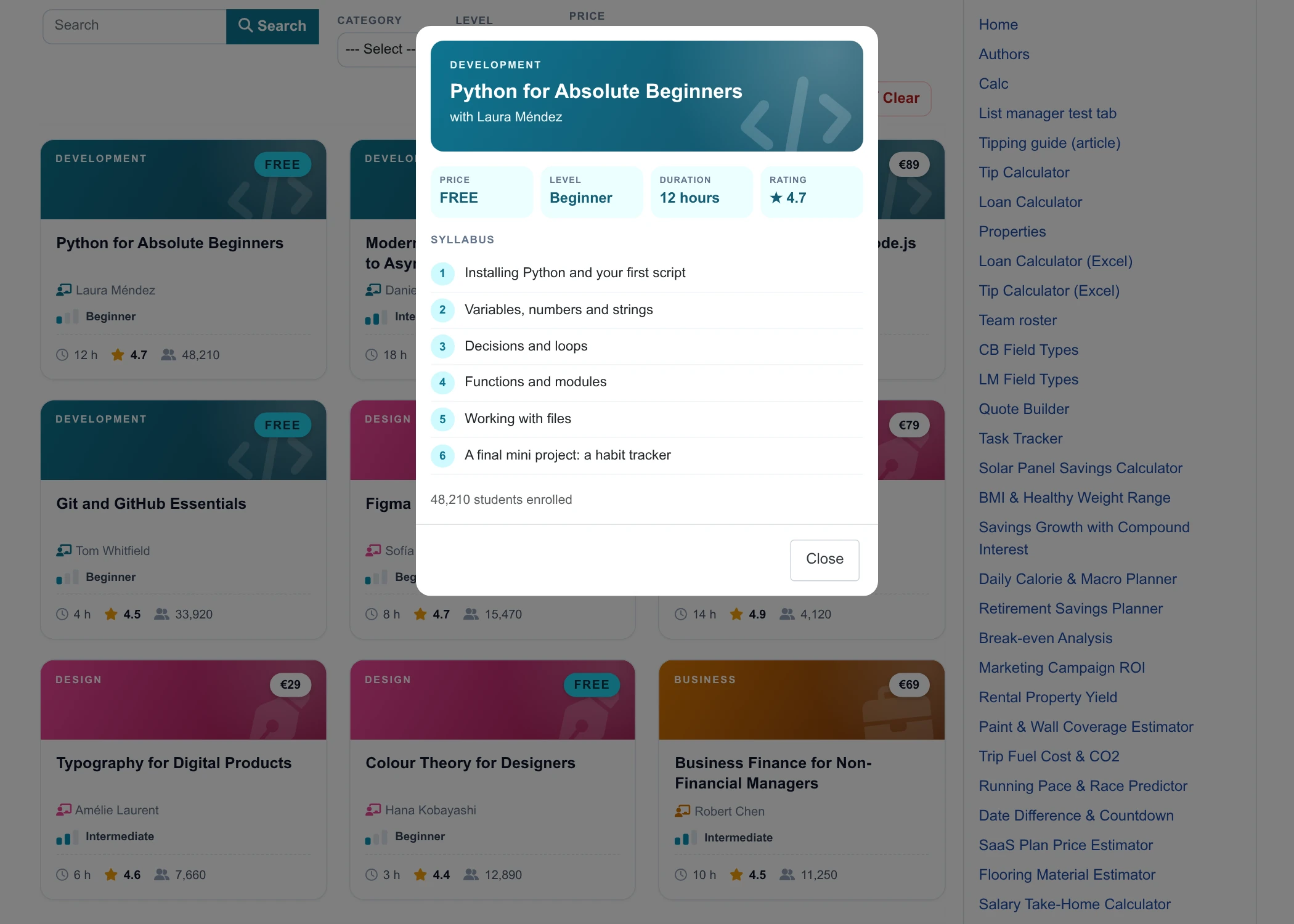Viewport: 1294px width, 924px height.
Task: Click instructor icon beside Amélie Laurent
Action: (x=63, y=809)
